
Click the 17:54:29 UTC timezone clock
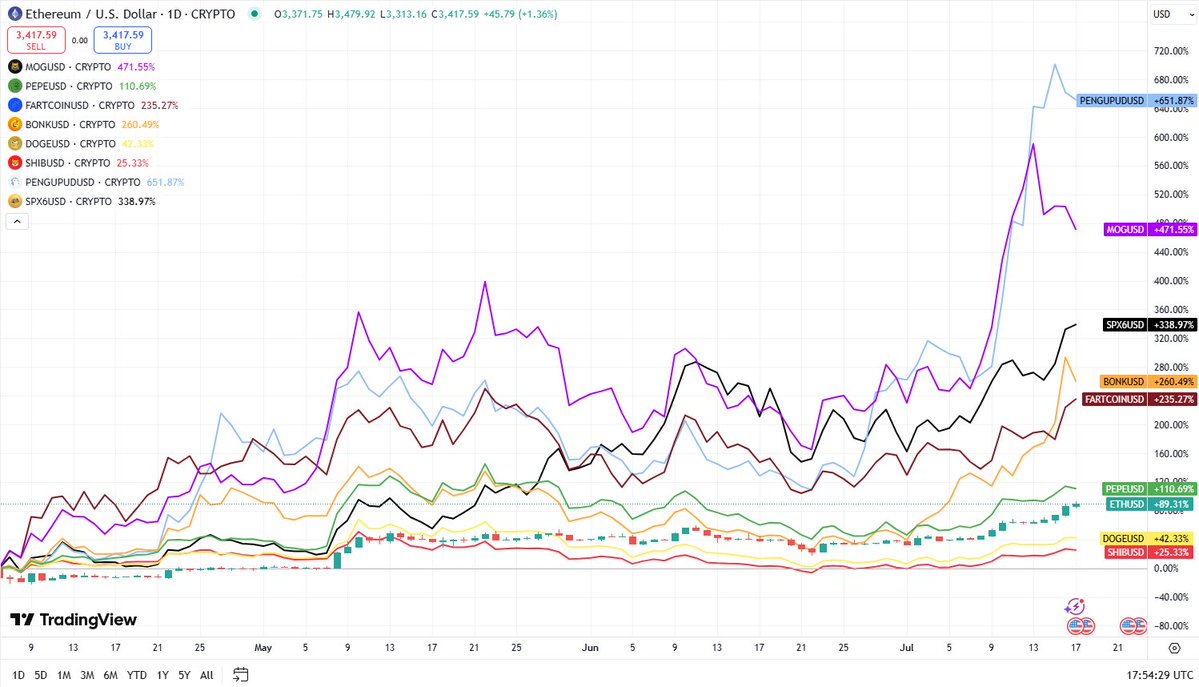point(1159,675)
